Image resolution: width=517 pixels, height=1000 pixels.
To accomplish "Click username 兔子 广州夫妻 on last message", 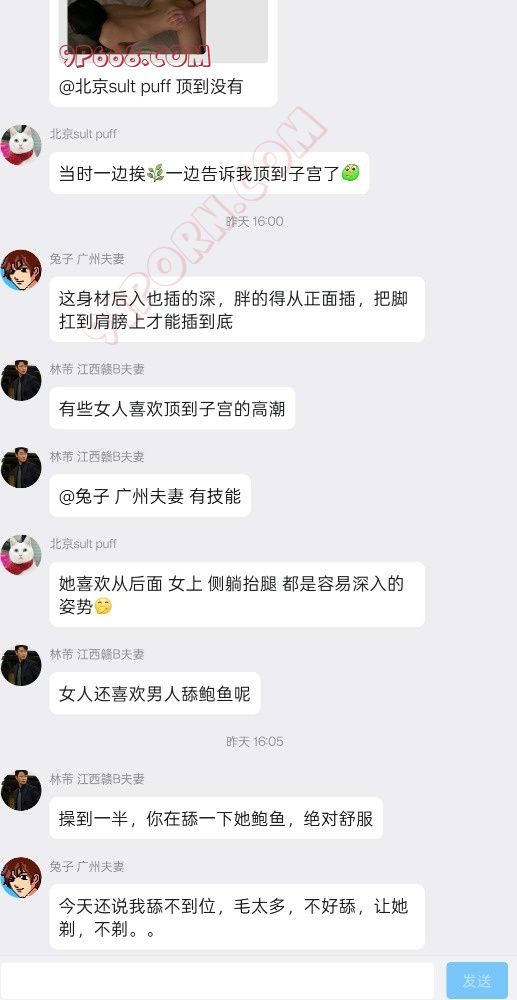I will pos(87,866).
